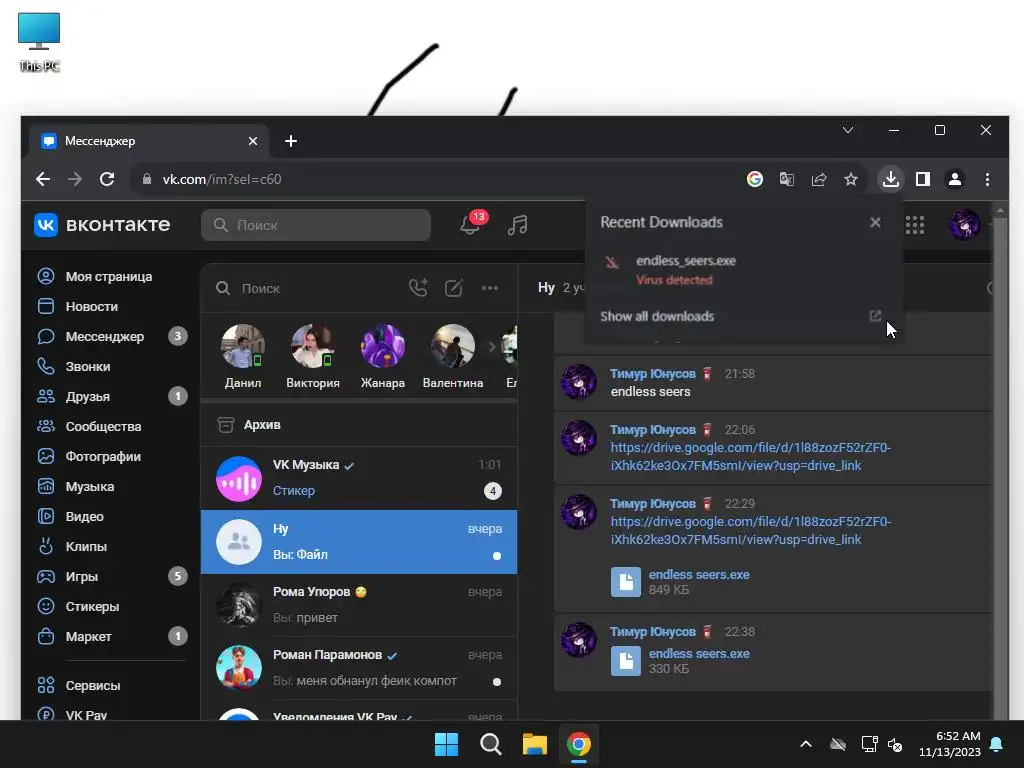Viewport: 1024px width, 768px height.
Task: Open Роман Парамонов chat
Action: (359, 668)
